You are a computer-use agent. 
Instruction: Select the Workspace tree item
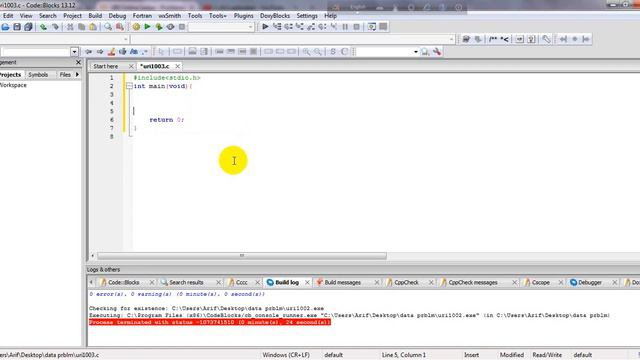pos(13,85)
